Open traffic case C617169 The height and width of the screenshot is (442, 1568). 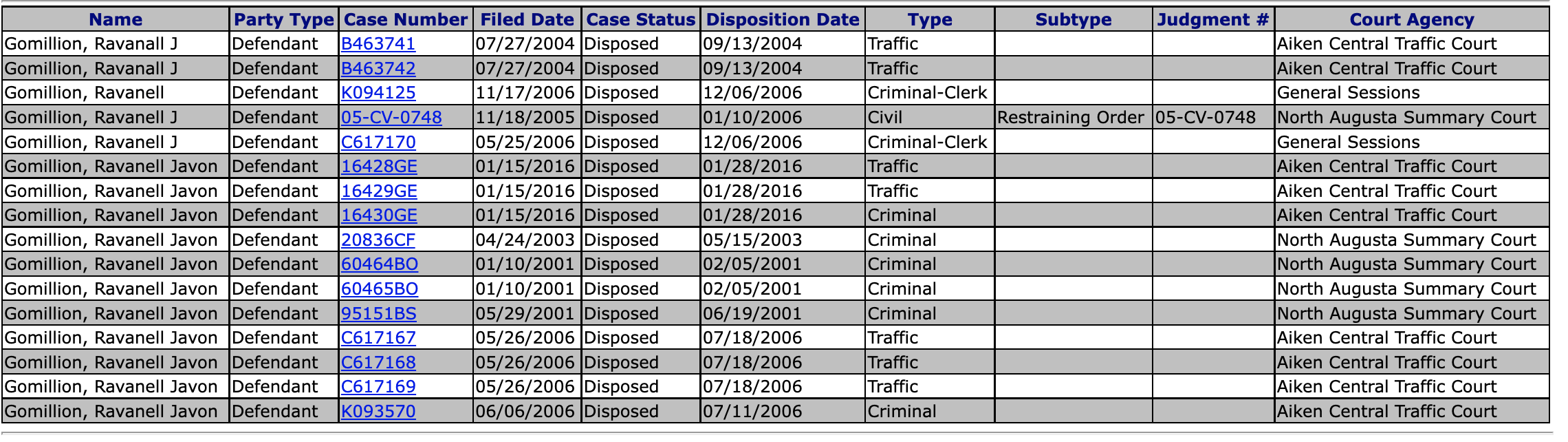pos(378,387)
